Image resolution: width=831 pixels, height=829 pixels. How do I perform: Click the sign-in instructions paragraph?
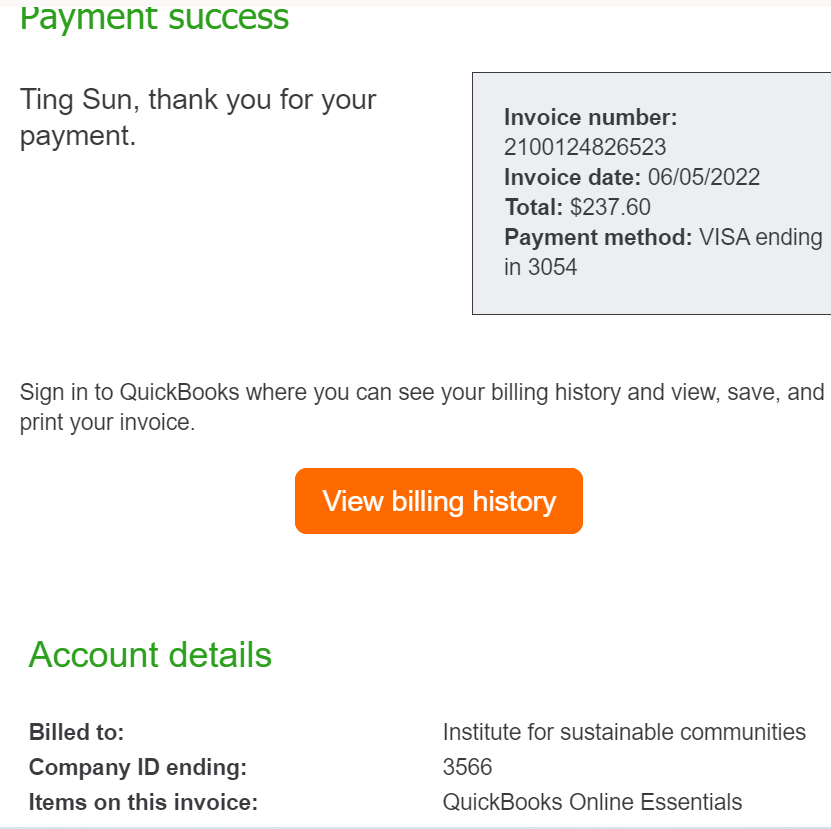click(415, 406)
